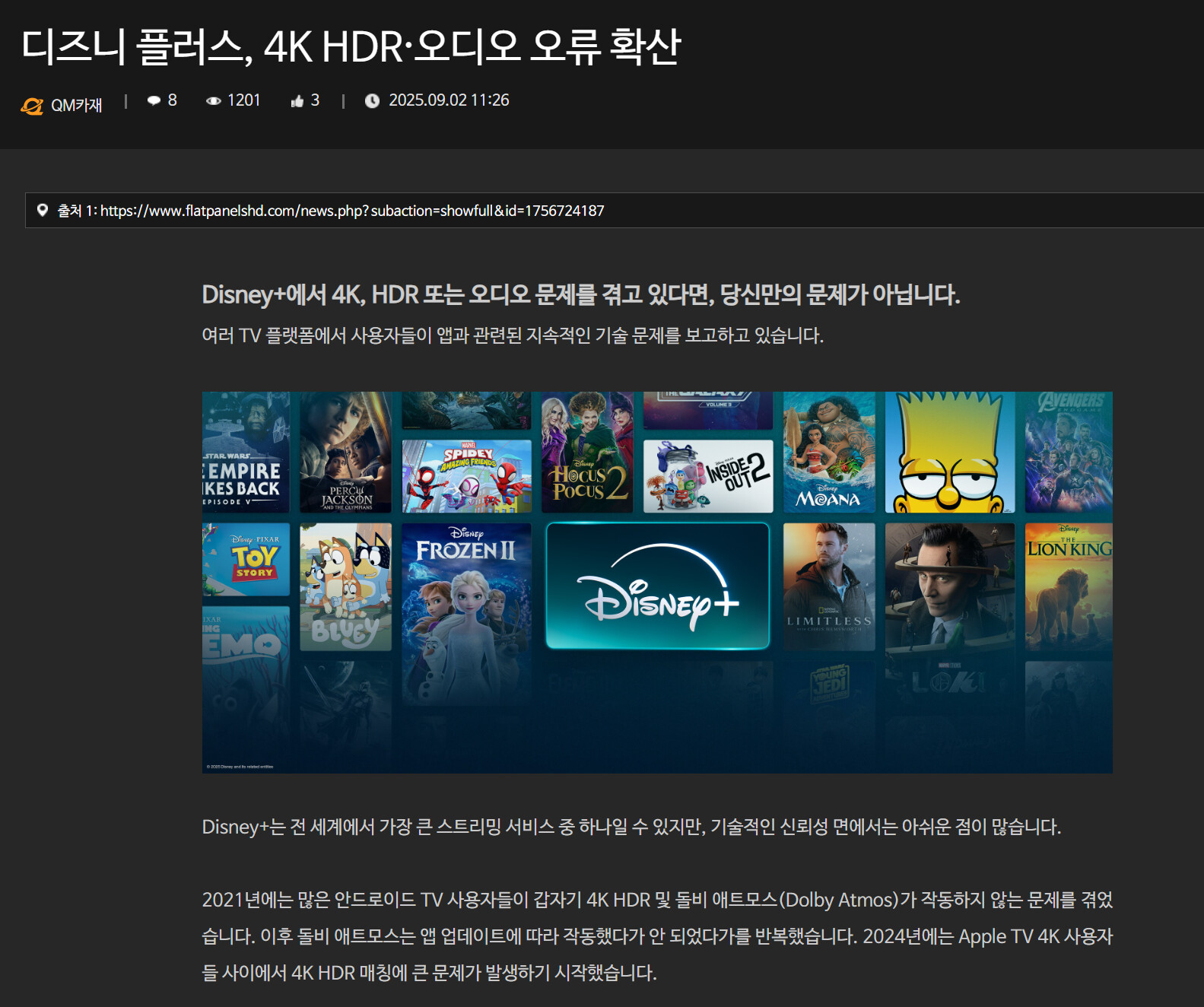Click the Toy Story poster

(246, 559)
